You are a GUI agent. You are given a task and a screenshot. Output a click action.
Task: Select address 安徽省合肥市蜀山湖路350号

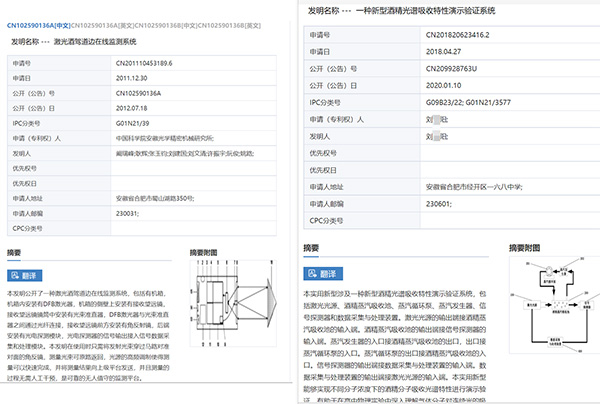coord(155,199)
